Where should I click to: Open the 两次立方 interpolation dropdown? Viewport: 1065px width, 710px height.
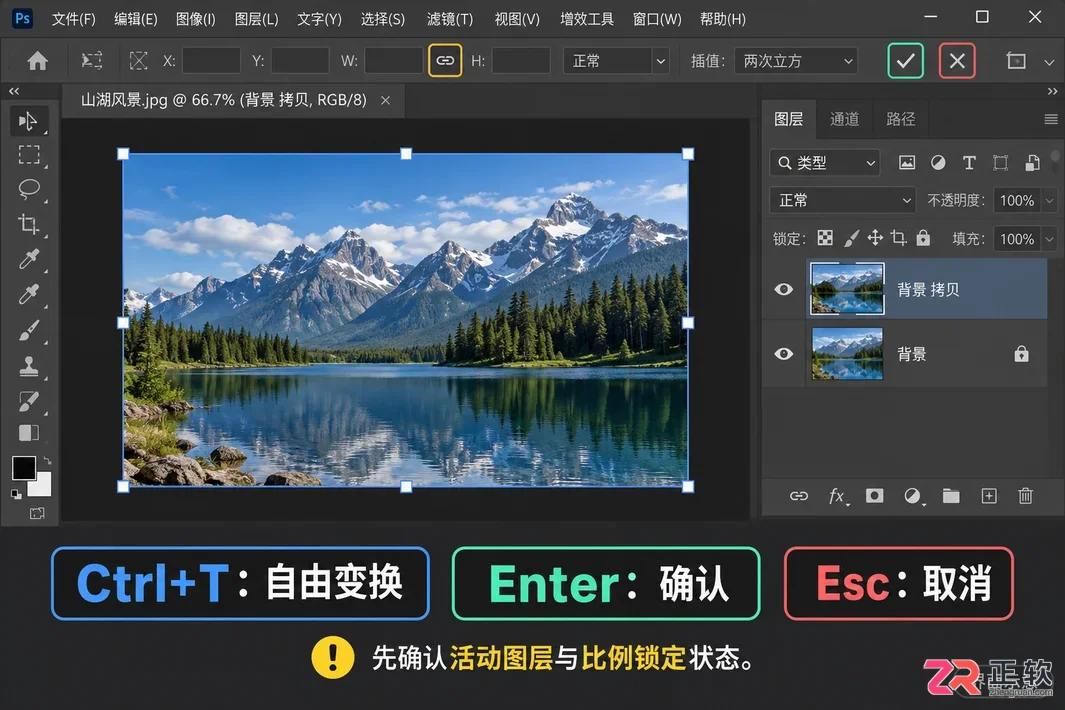796,61
